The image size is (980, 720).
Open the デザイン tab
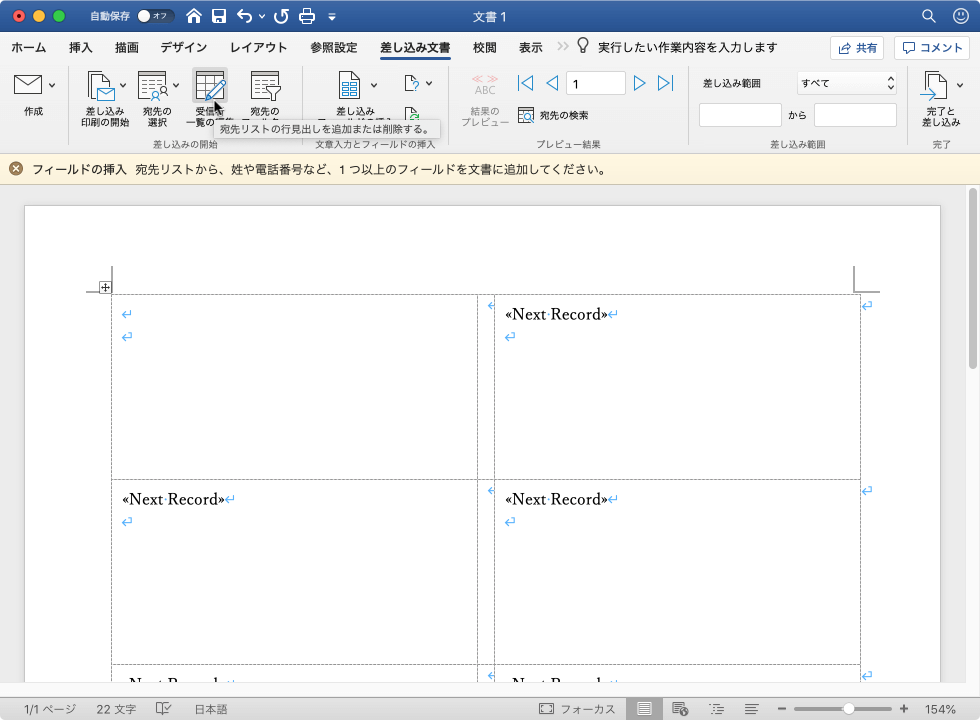pos(184,48)
